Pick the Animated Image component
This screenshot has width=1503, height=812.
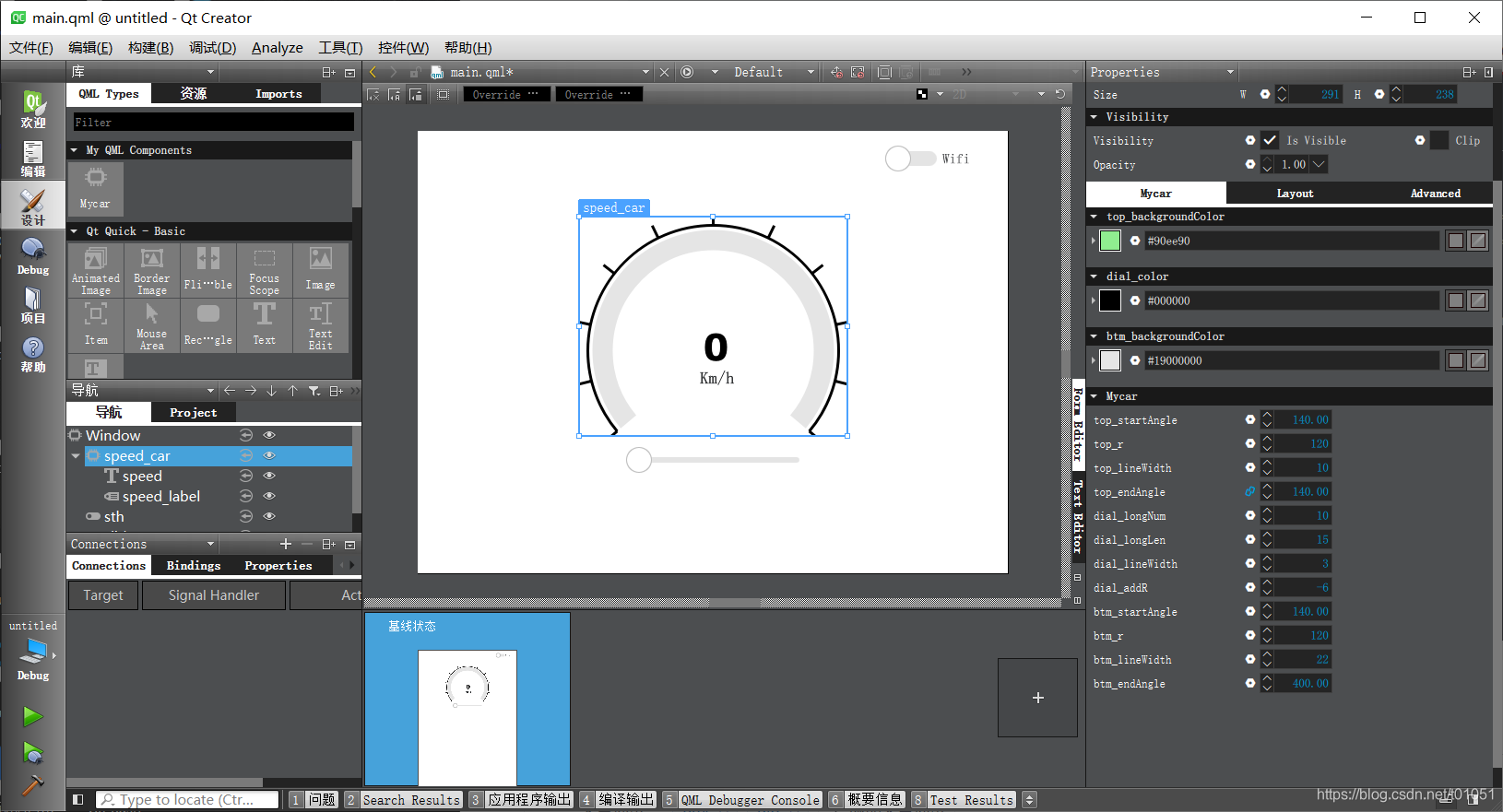(x=96, y=270)
